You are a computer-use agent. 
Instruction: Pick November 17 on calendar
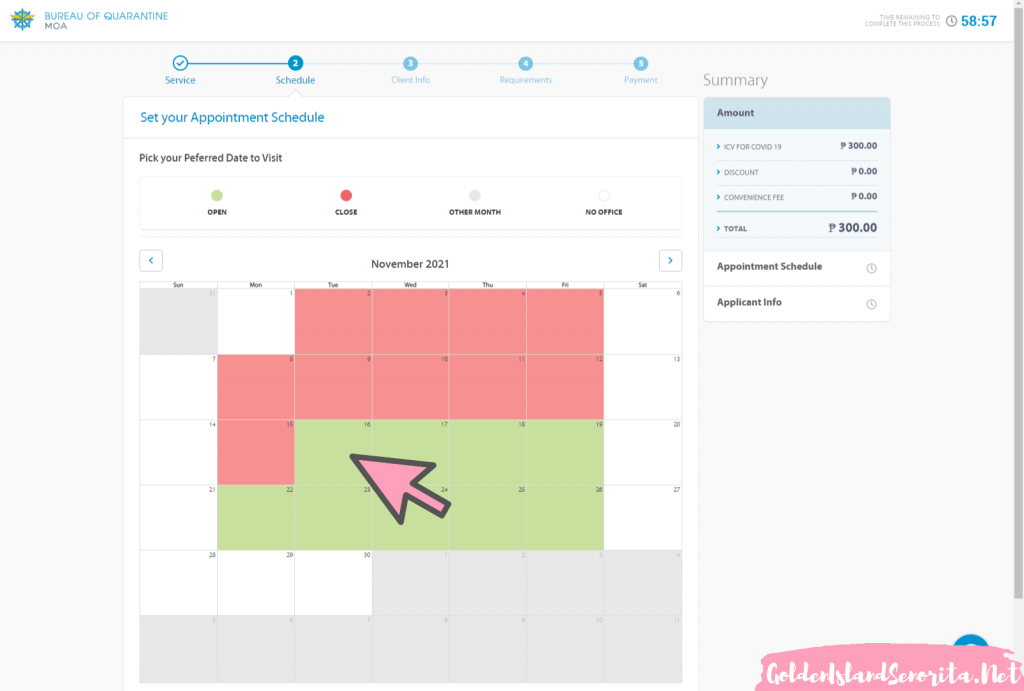click(x=410, y=452)
